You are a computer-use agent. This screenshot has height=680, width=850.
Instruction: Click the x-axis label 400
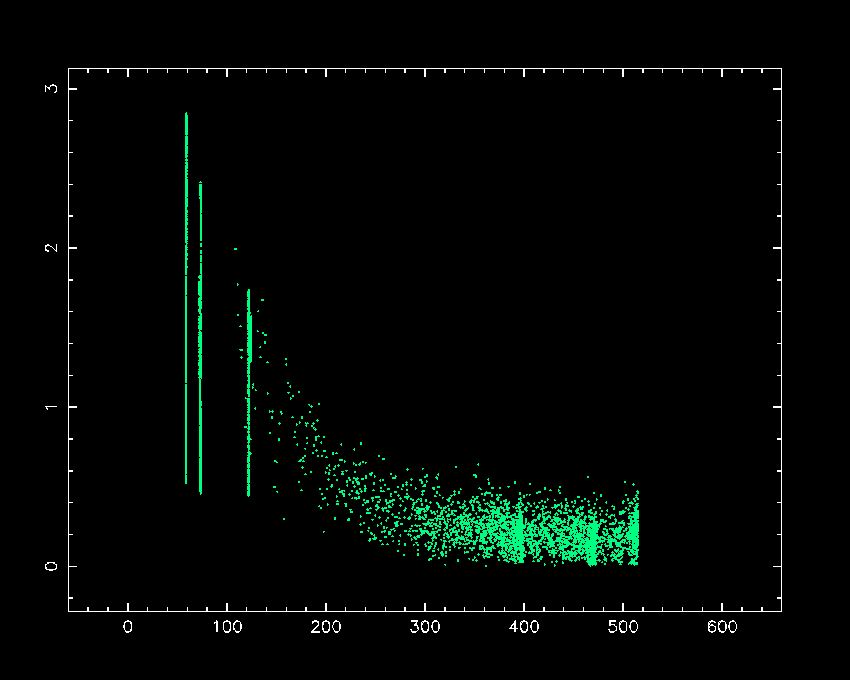pyautogui.click(x=524, y=627)
